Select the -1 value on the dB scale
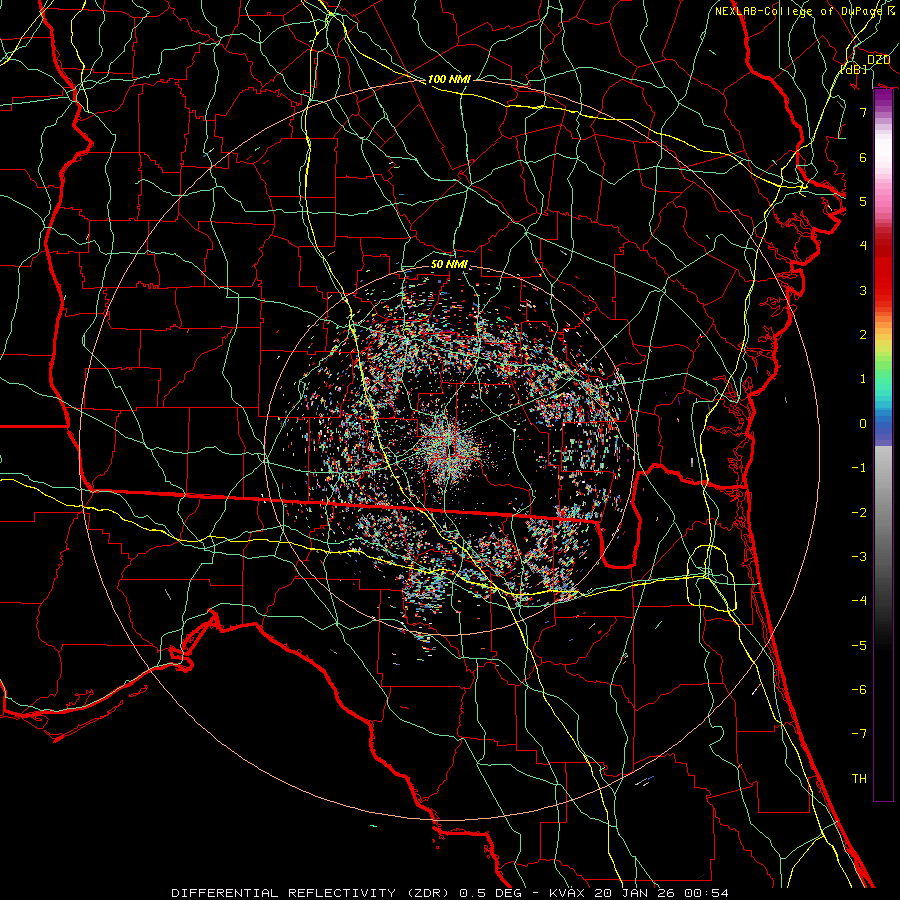The image size is (900, 900). pos(859,468)
